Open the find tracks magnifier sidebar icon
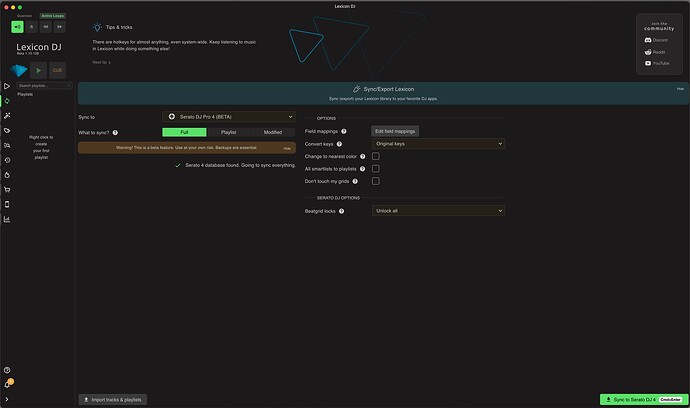This screenshot has height=408, width=690. coord(7,145)
